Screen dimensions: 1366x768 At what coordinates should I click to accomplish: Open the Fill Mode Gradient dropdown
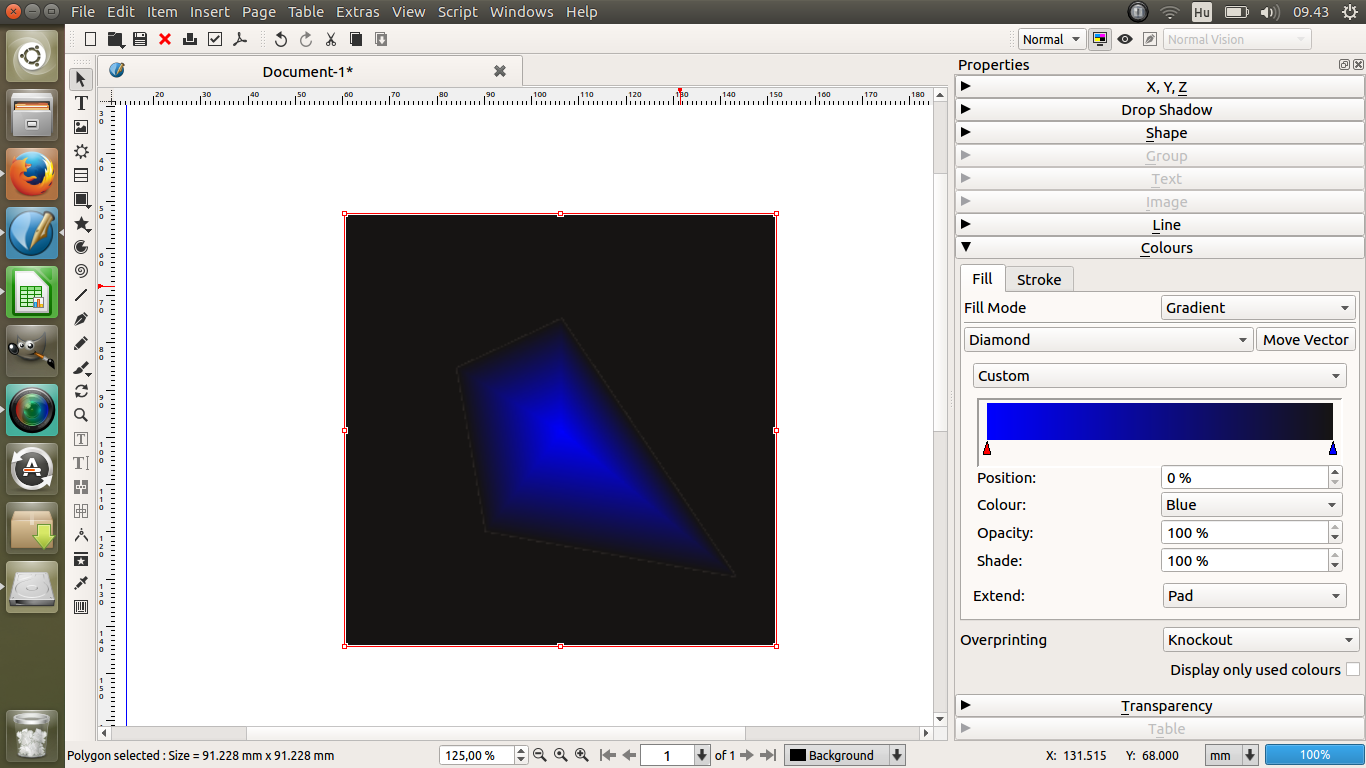tap(1258, 308)
